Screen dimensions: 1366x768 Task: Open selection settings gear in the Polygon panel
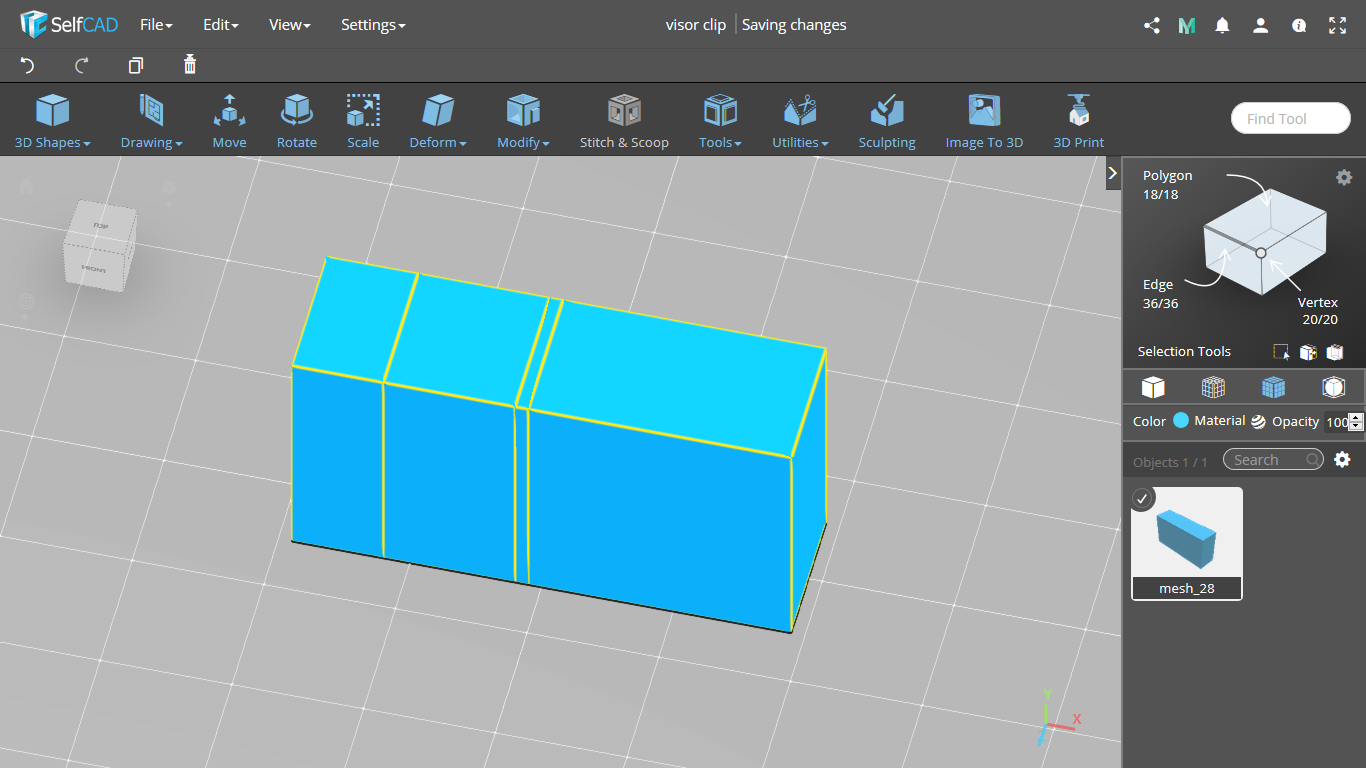click(1344, 177)
